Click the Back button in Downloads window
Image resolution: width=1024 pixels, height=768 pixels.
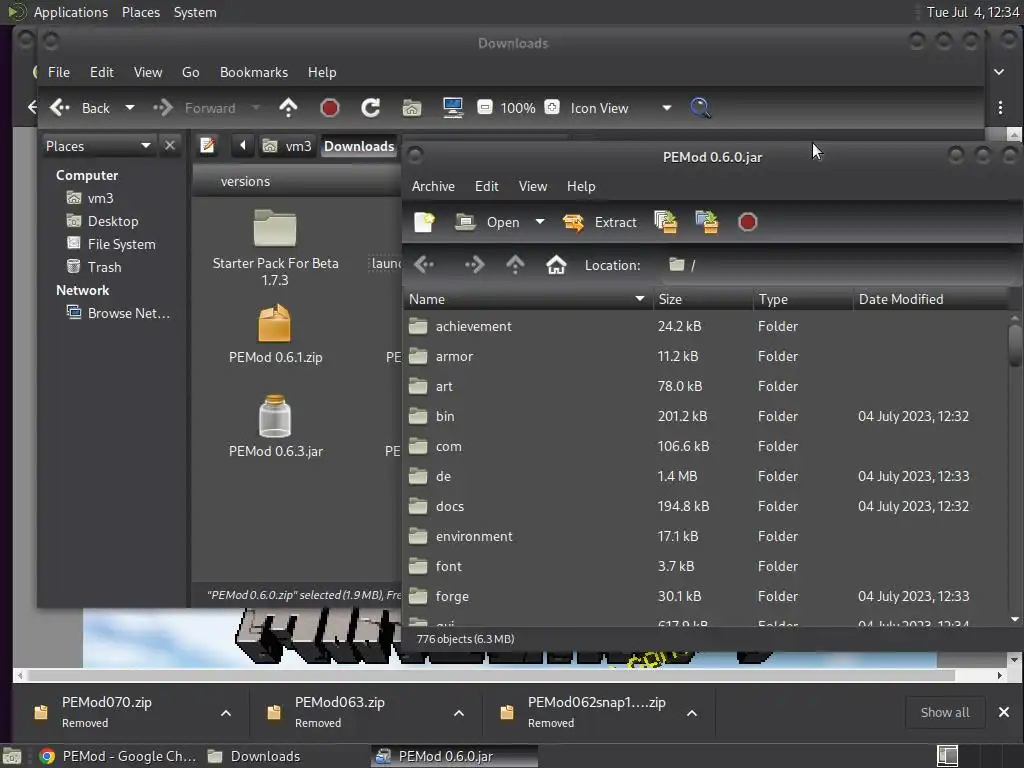(x=81, y=108)
